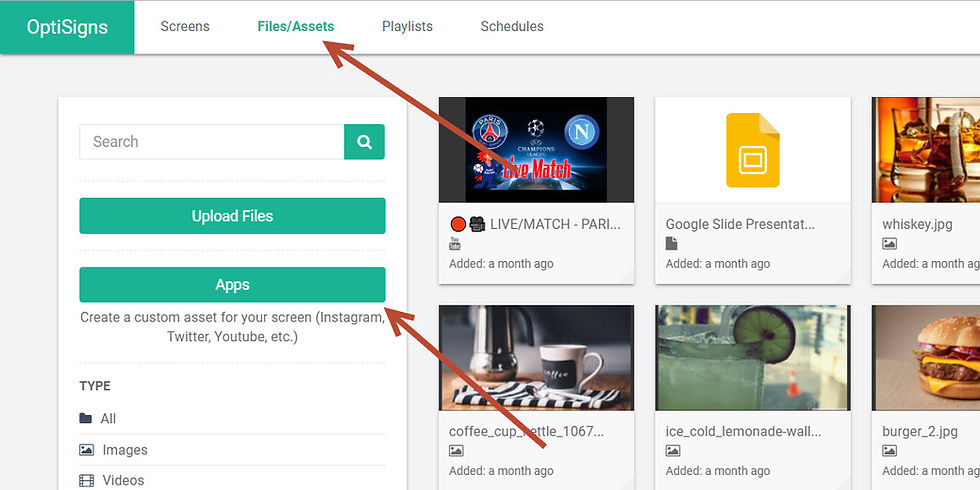Click 'Added: a month ago' under coffee_cup_kettle

501,471
